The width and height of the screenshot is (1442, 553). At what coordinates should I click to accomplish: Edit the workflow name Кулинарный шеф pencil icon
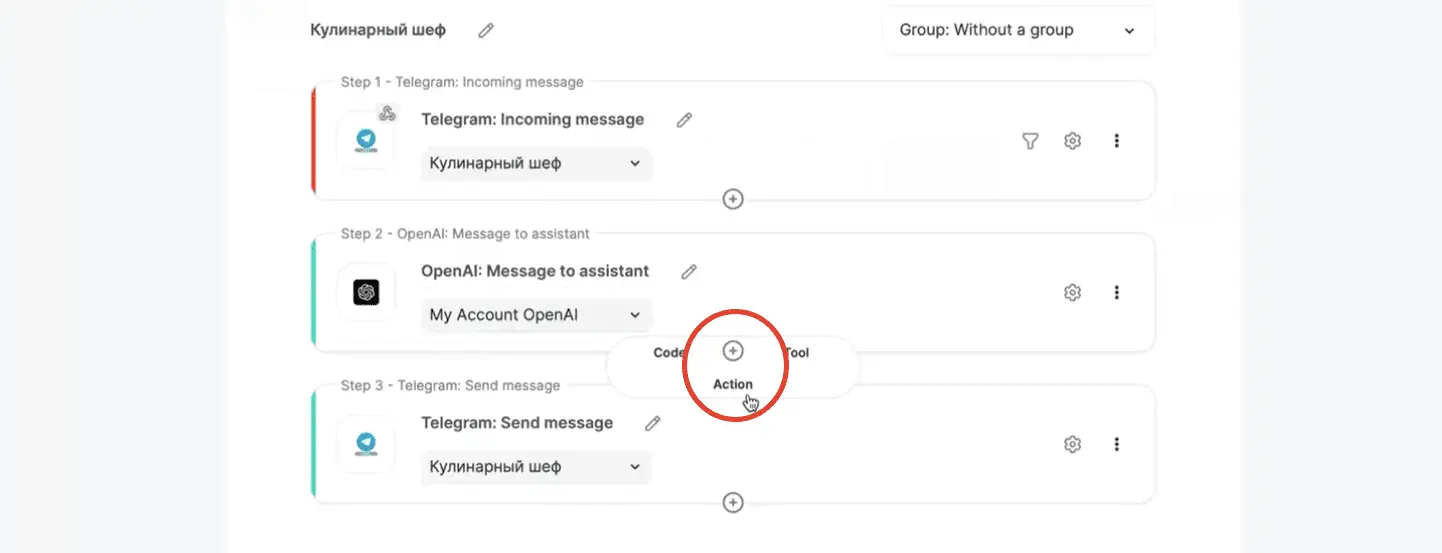click(486, 30)
